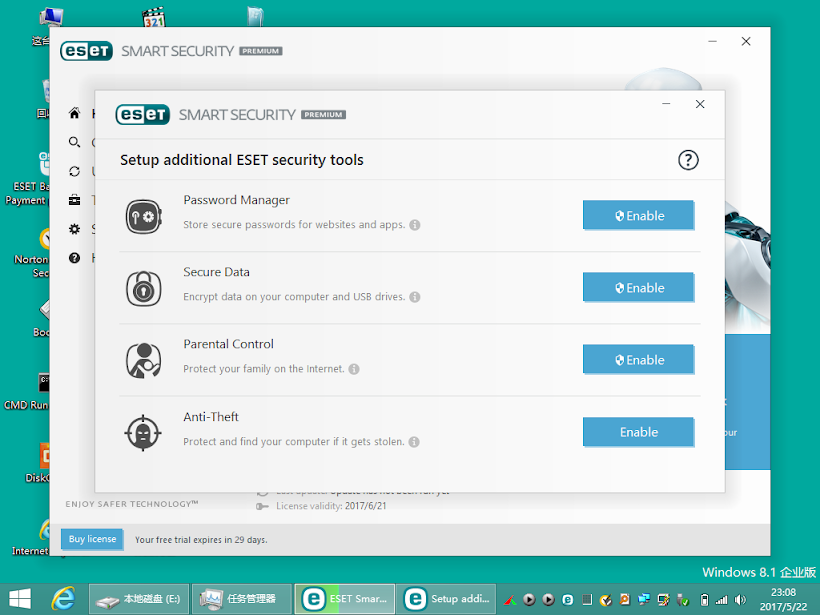820x615 pixels.
Task: Launch Internet Explorer from taskbar
Action: 64,599
